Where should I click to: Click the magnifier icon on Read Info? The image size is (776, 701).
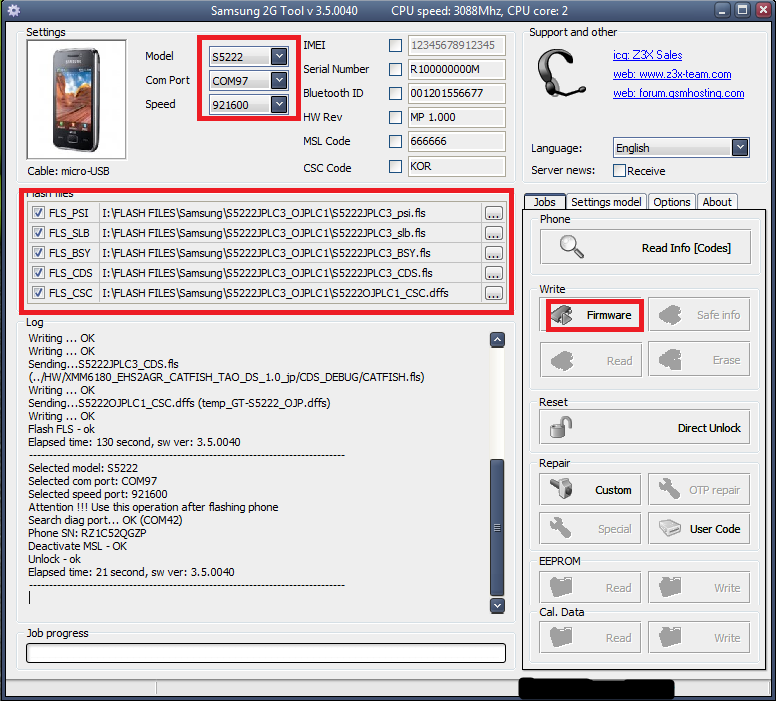pyautogui.click(x=571, y=247)
